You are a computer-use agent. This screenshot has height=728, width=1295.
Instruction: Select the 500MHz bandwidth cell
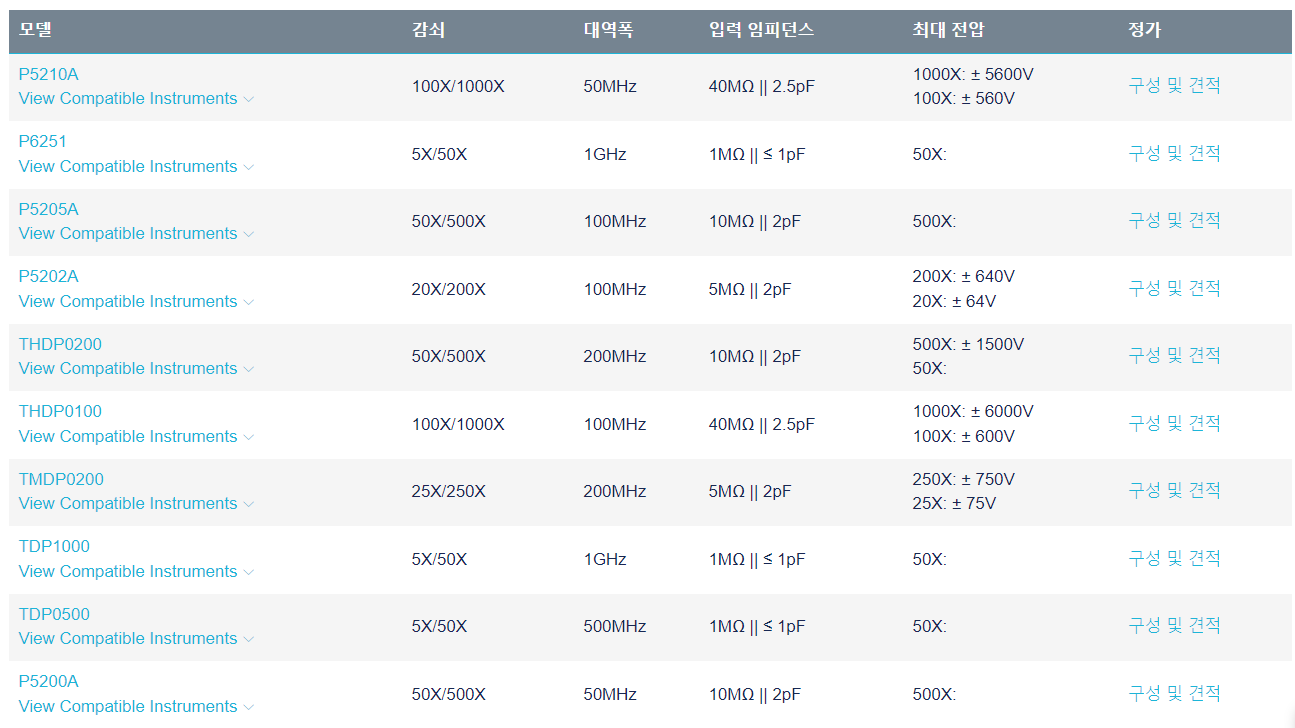(x=615, y=626)
